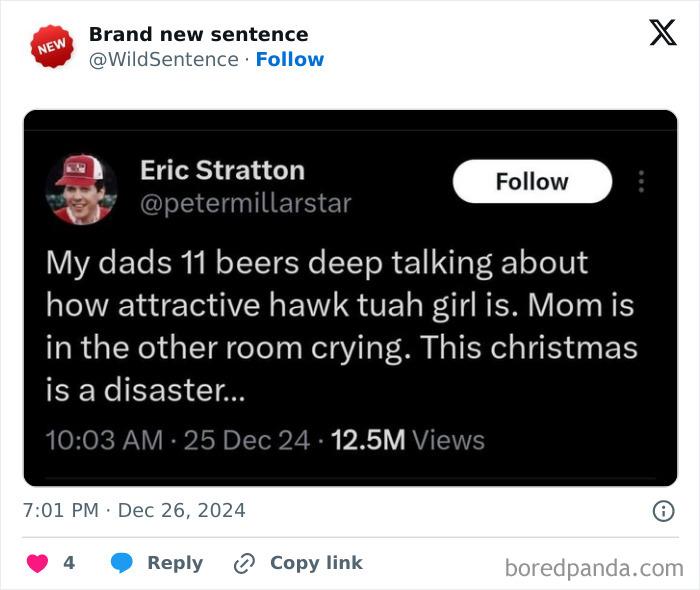Open the Brand new sentence profile name
Screen dimensions: 700x590
point(198,34)
